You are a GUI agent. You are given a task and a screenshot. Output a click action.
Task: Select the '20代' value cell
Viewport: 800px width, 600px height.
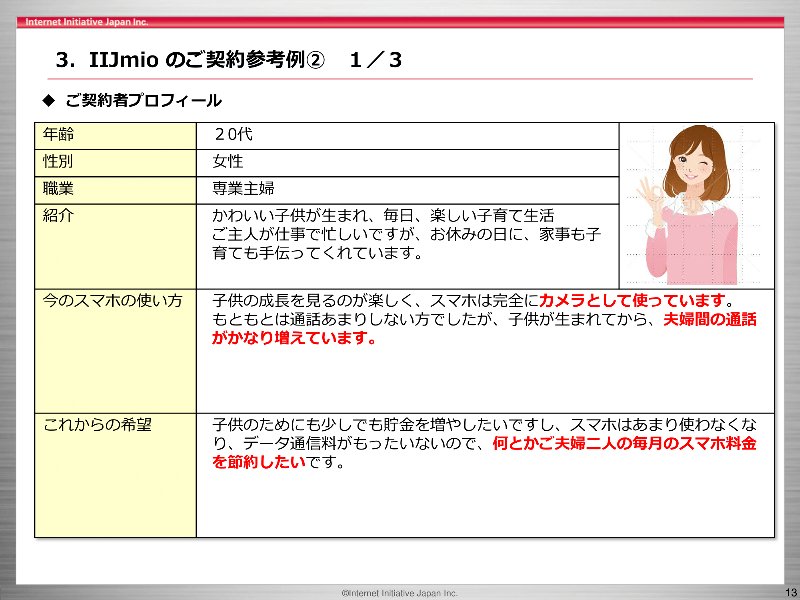[x=408, y=136]
